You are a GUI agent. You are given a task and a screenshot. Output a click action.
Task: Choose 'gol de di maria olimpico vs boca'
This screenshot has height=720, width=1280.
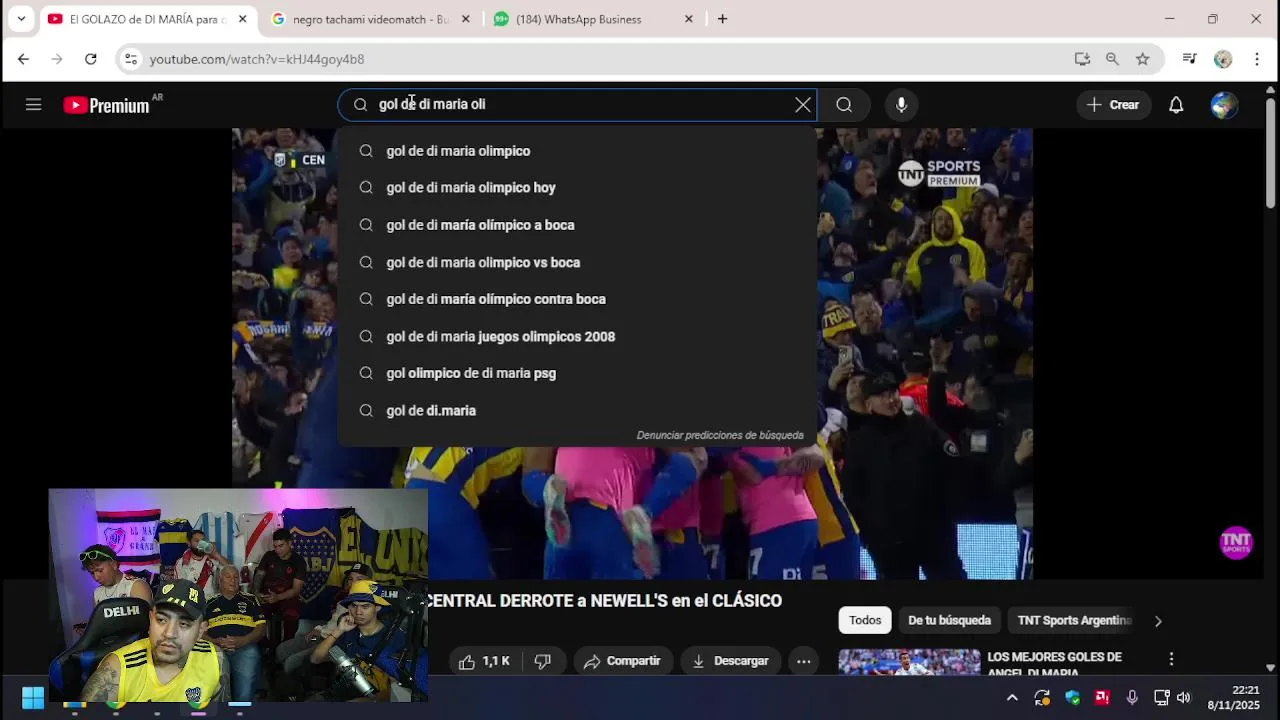[576, 262]
